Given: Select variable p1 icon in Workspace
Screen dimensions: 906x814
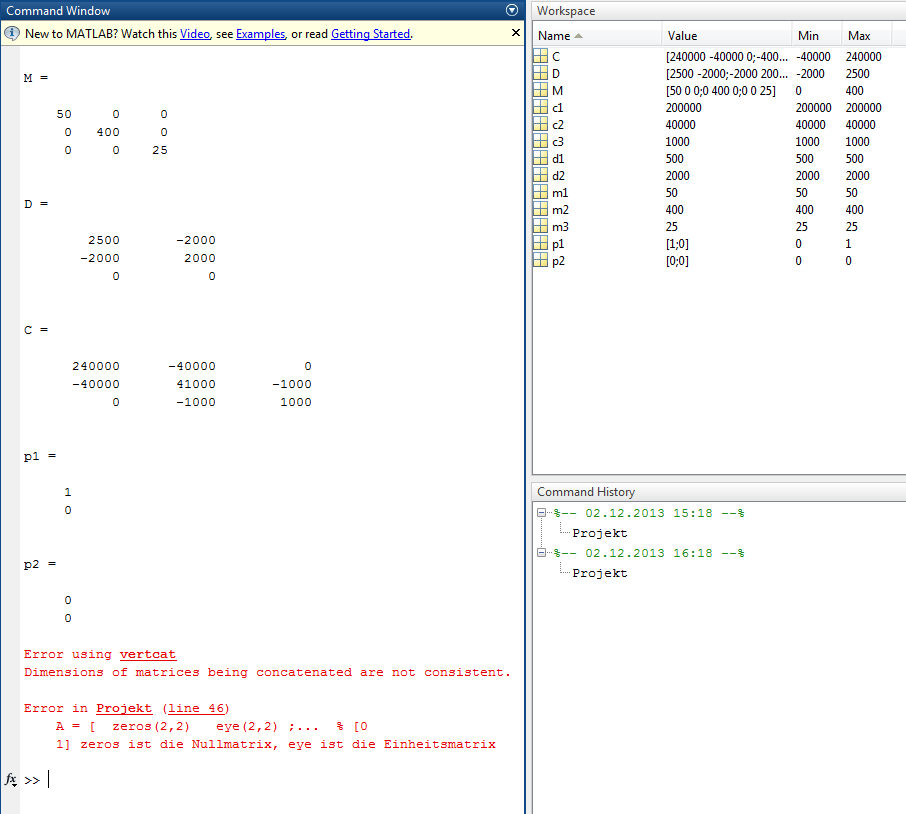Looking at the screenshot, I should [541, 244].
